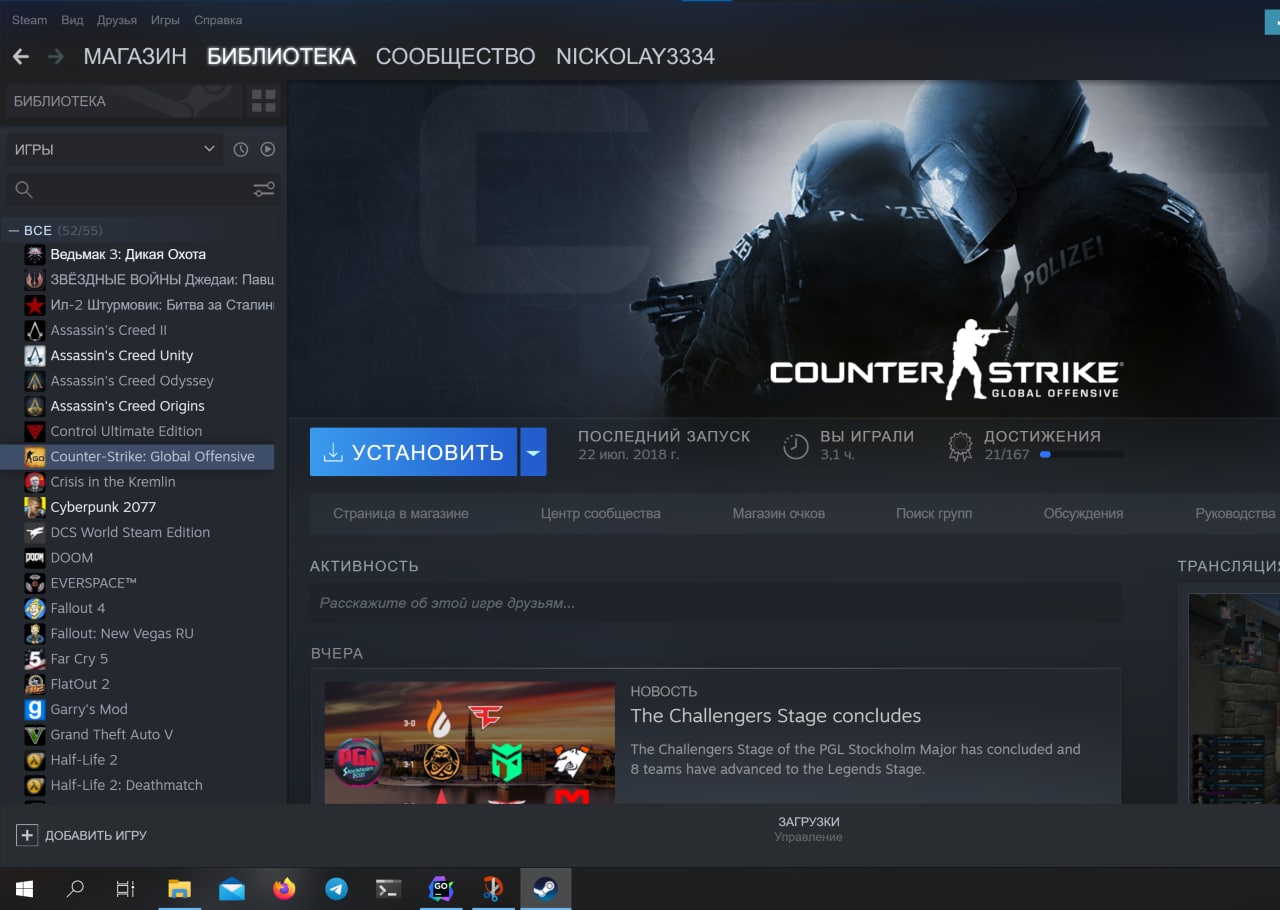This screenshot has width=1280, height=910.
Task: Go to the МАГАЗИН tab
Action: [x=135, y=57]
